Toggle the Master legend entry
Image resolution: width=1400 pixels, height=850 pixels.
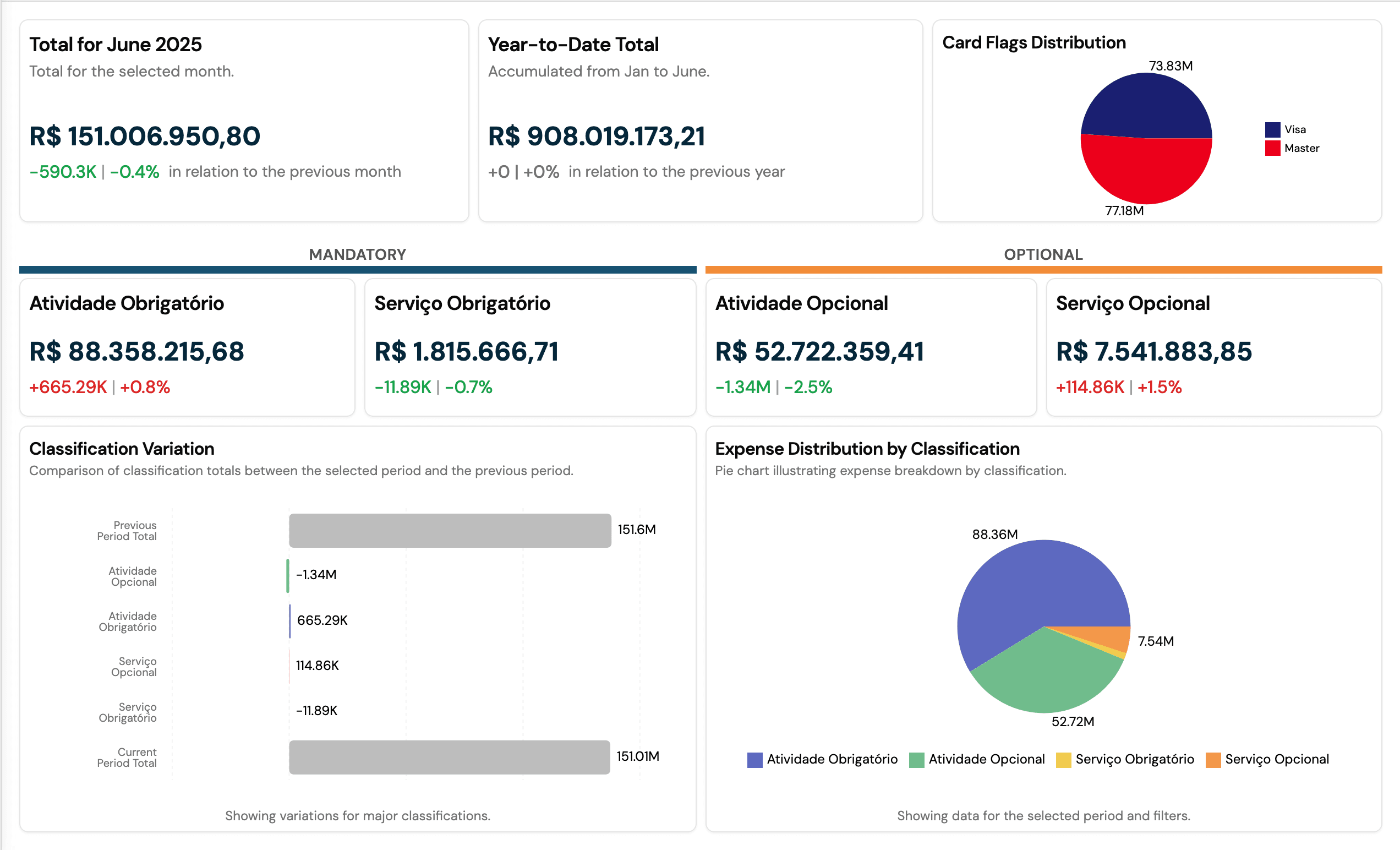pos(1297,148)
